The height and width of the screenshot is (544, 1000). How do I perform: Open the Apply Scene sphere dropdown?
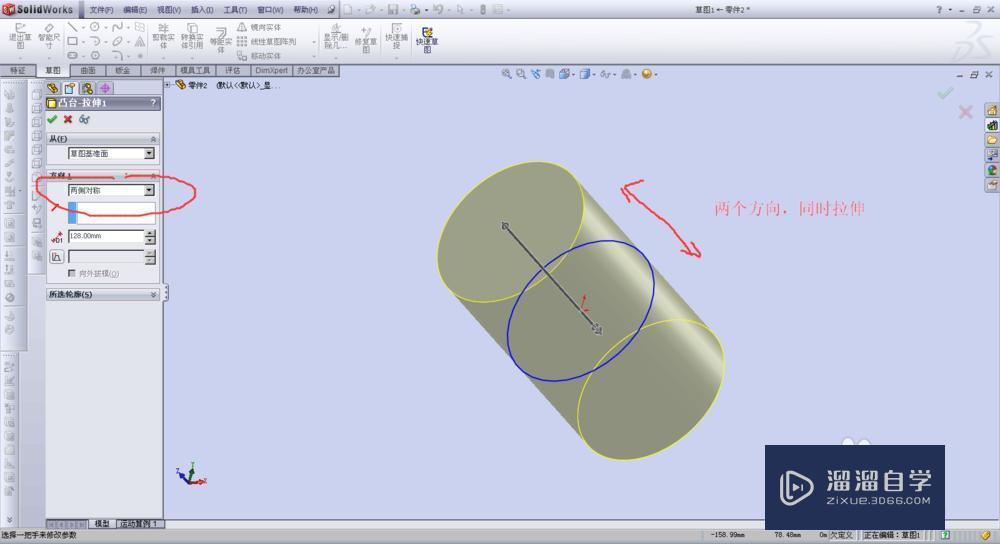(x=647, y=74)
